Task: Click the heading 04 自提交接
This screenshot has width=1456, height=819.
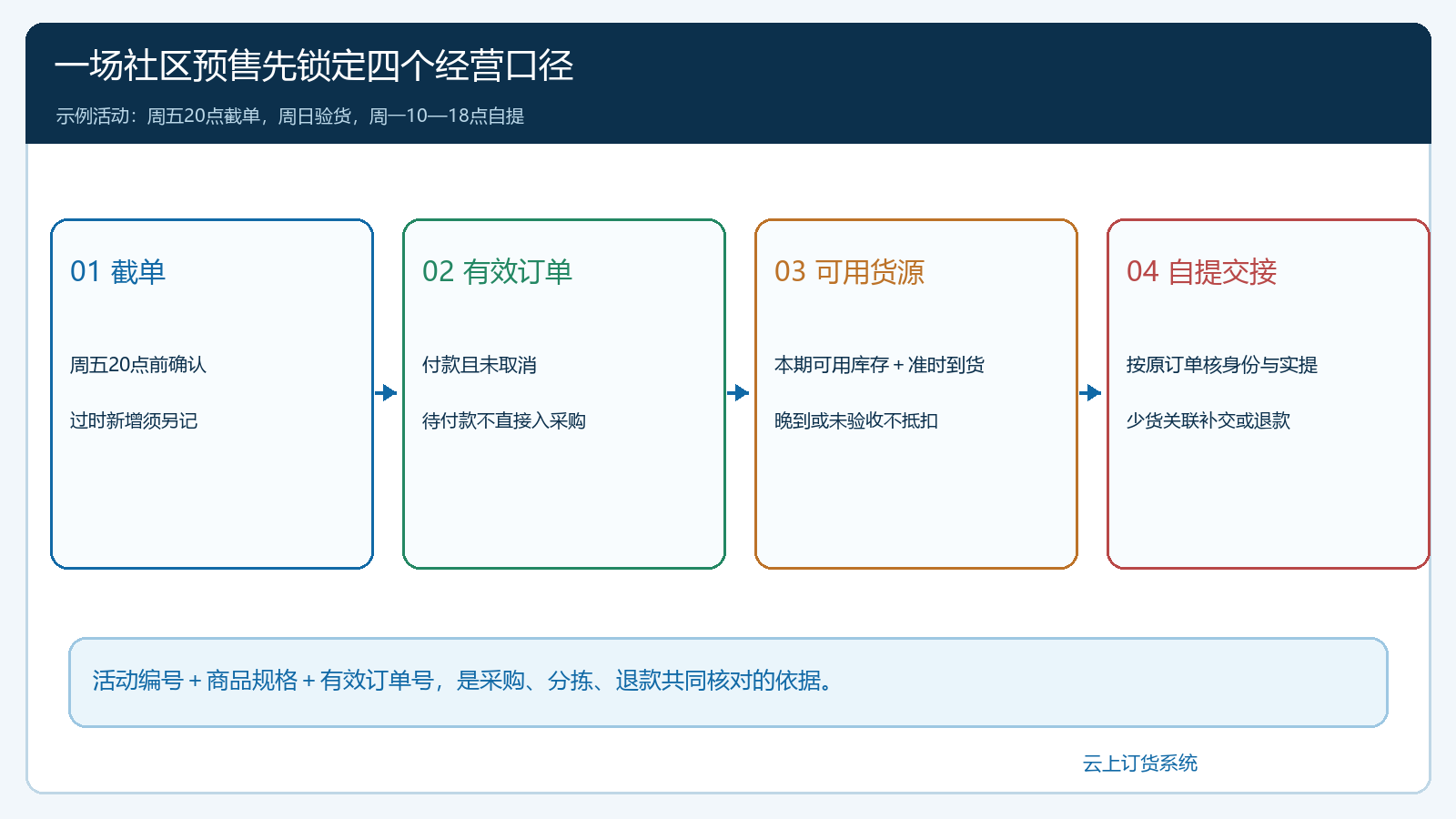Action: click(1201, 271)
